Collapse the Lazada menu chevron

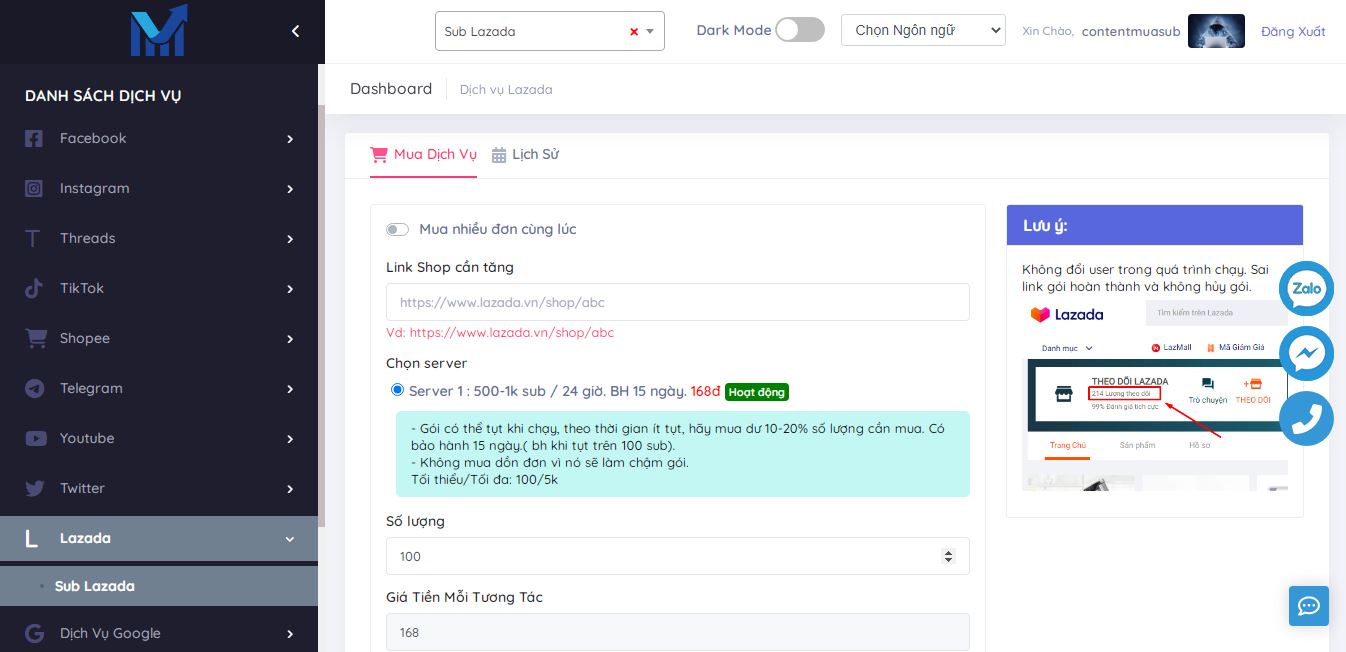[290, 539]
